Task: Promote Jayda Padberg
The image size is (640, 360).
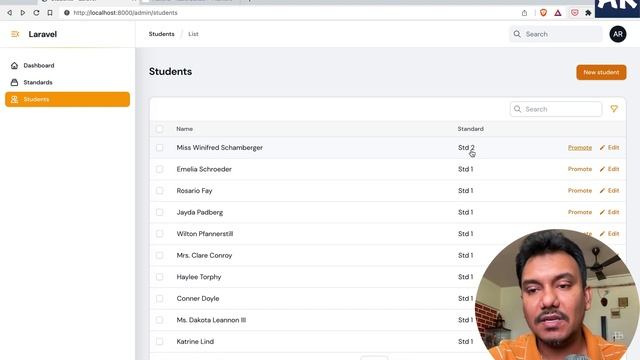Action: point(580,212)
